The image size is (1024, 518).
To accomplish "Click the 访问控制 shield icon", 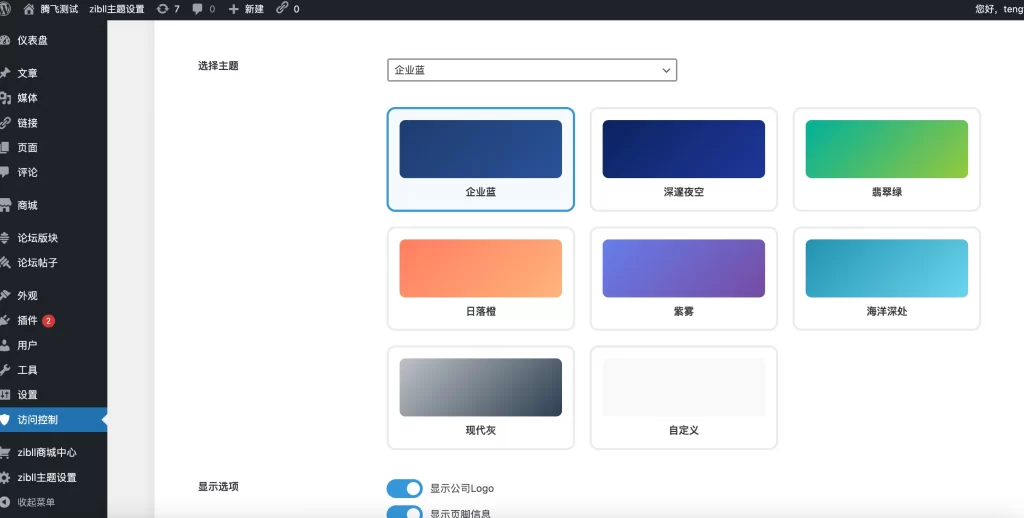I will (6, 420).
